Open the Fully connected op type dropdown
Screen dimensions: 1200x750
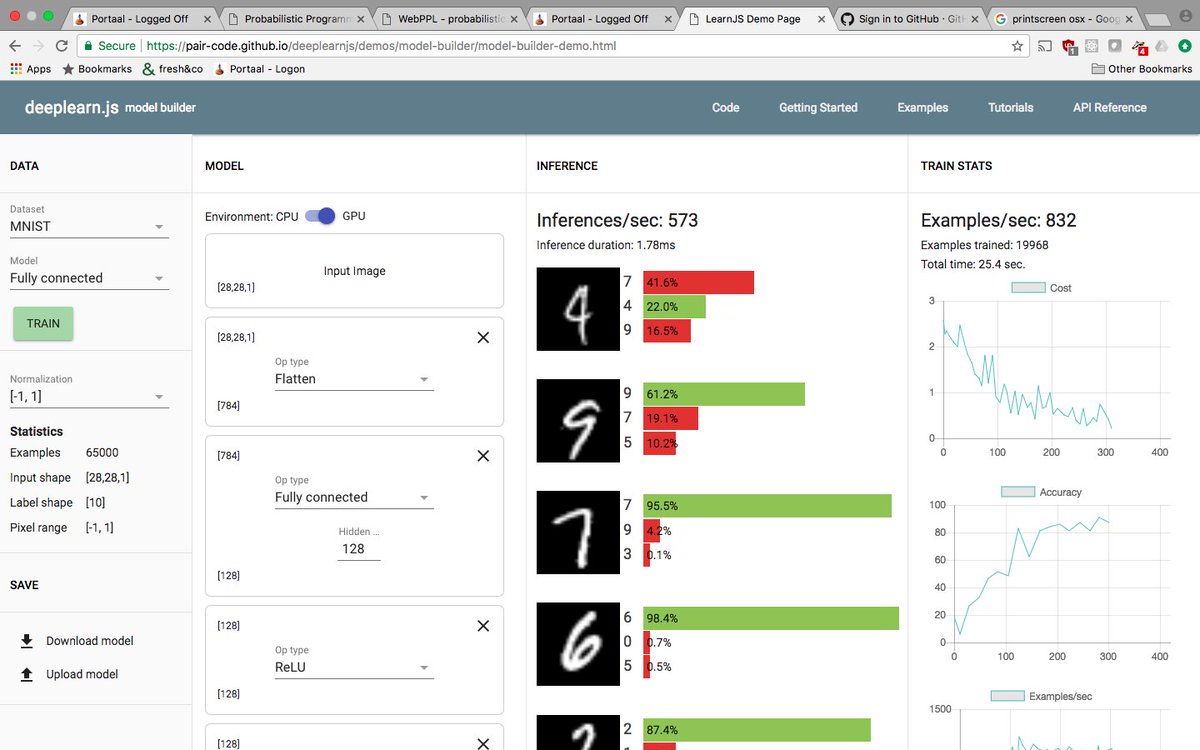coord(354,497)
